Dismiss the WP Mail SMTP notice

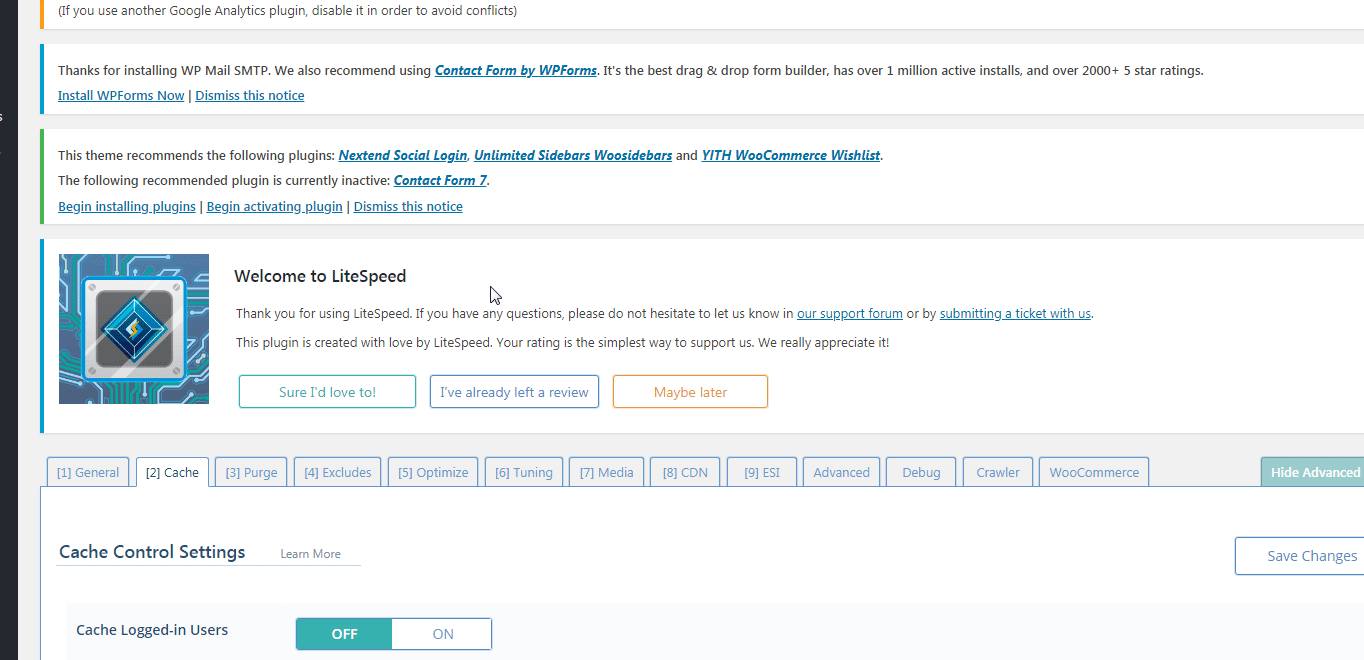tap(250, 96)
